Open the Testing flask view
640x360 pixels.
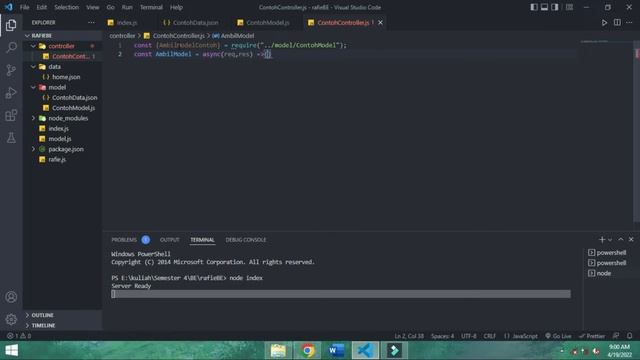[x=11, y=138]
